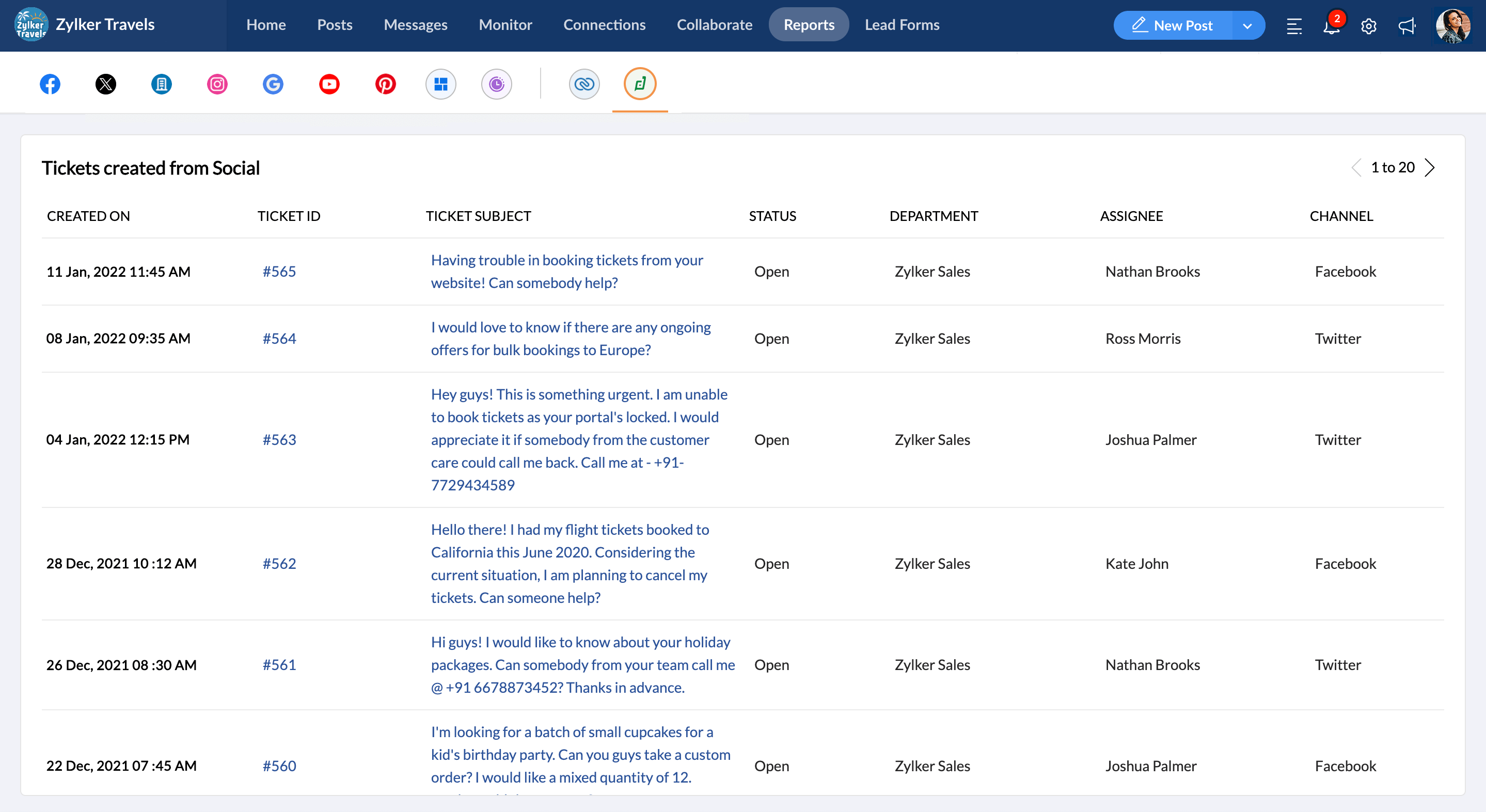Select the X (Twitter) channel icon
This screenshot has height=812, width=1486.
coord(105,84)
